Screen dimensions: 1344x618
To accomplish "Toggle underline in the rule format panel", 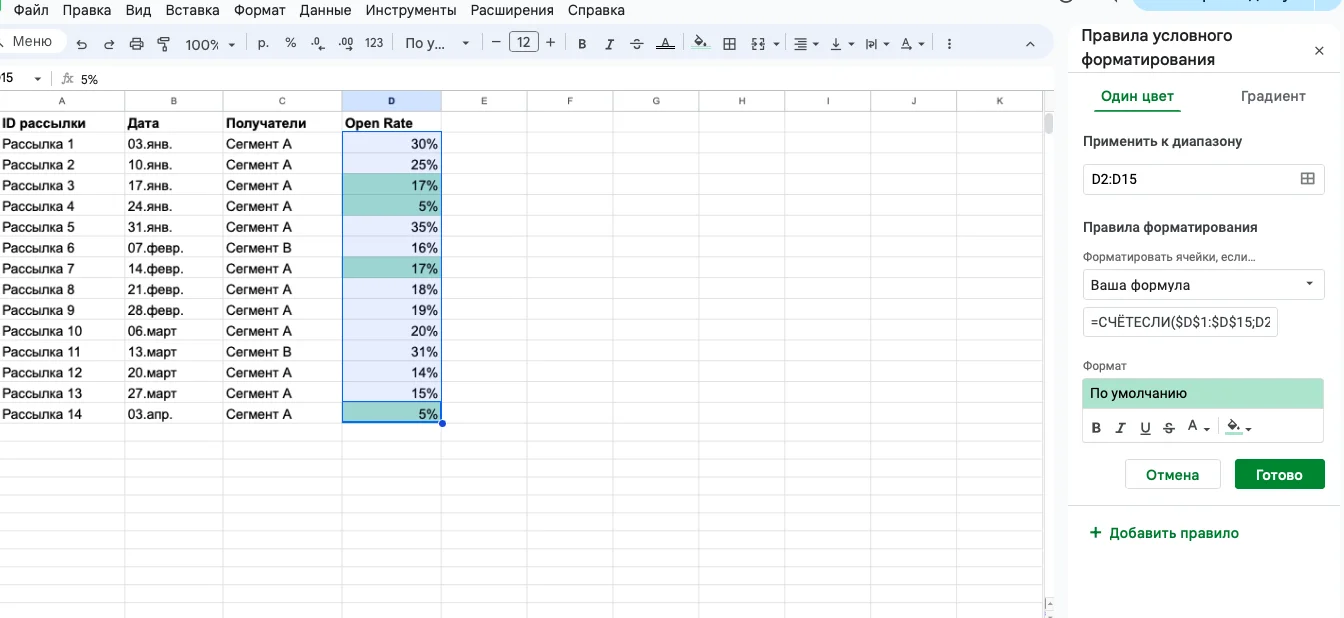I will 1145,428.
